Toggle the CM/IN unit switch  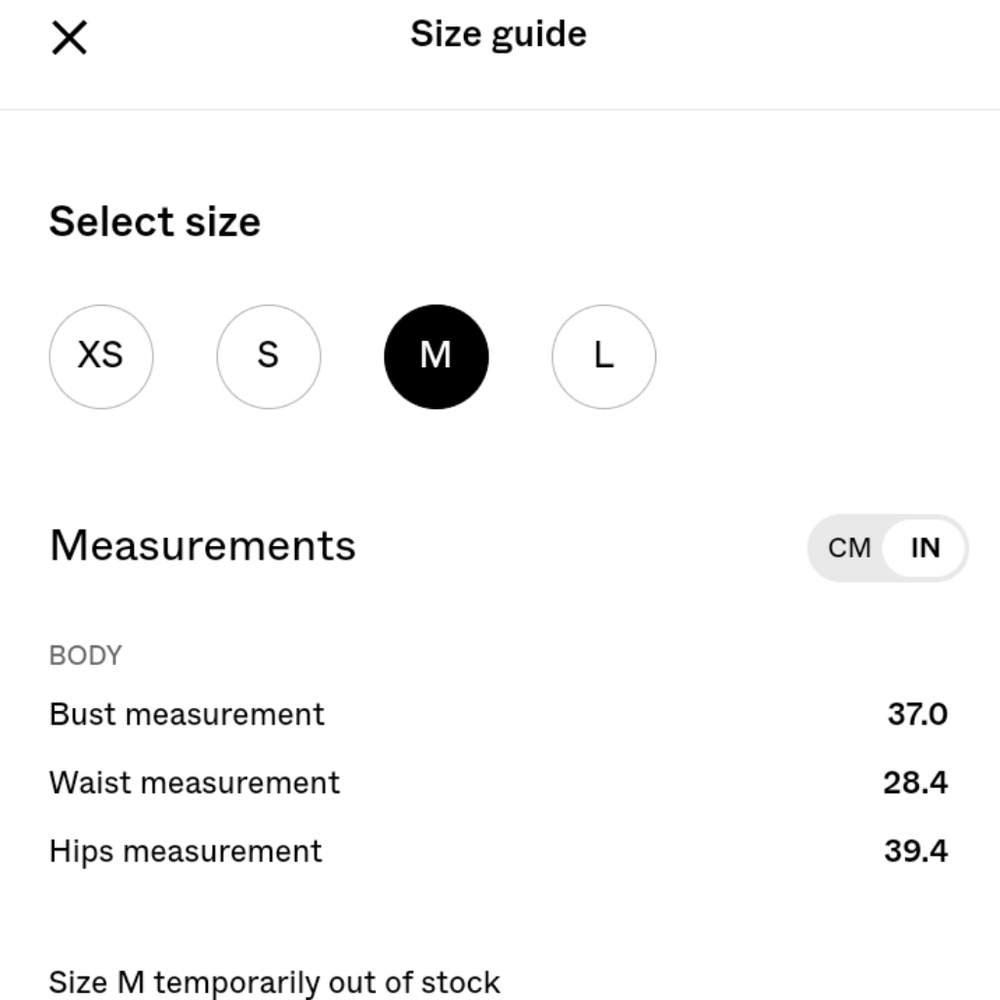click(888, 548)
